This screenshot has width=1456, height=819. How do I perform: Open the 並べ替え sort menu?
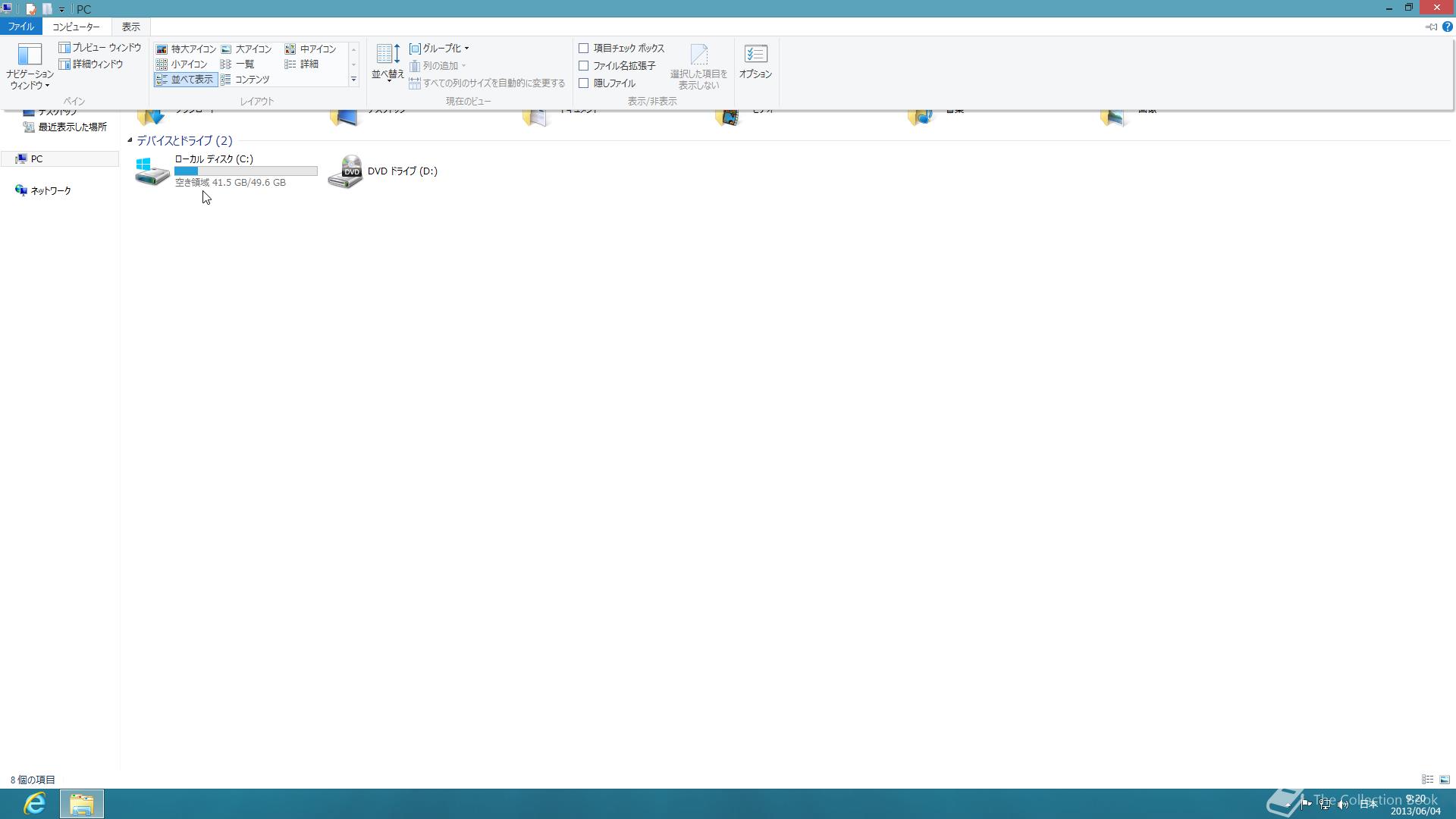coord(388,62)
